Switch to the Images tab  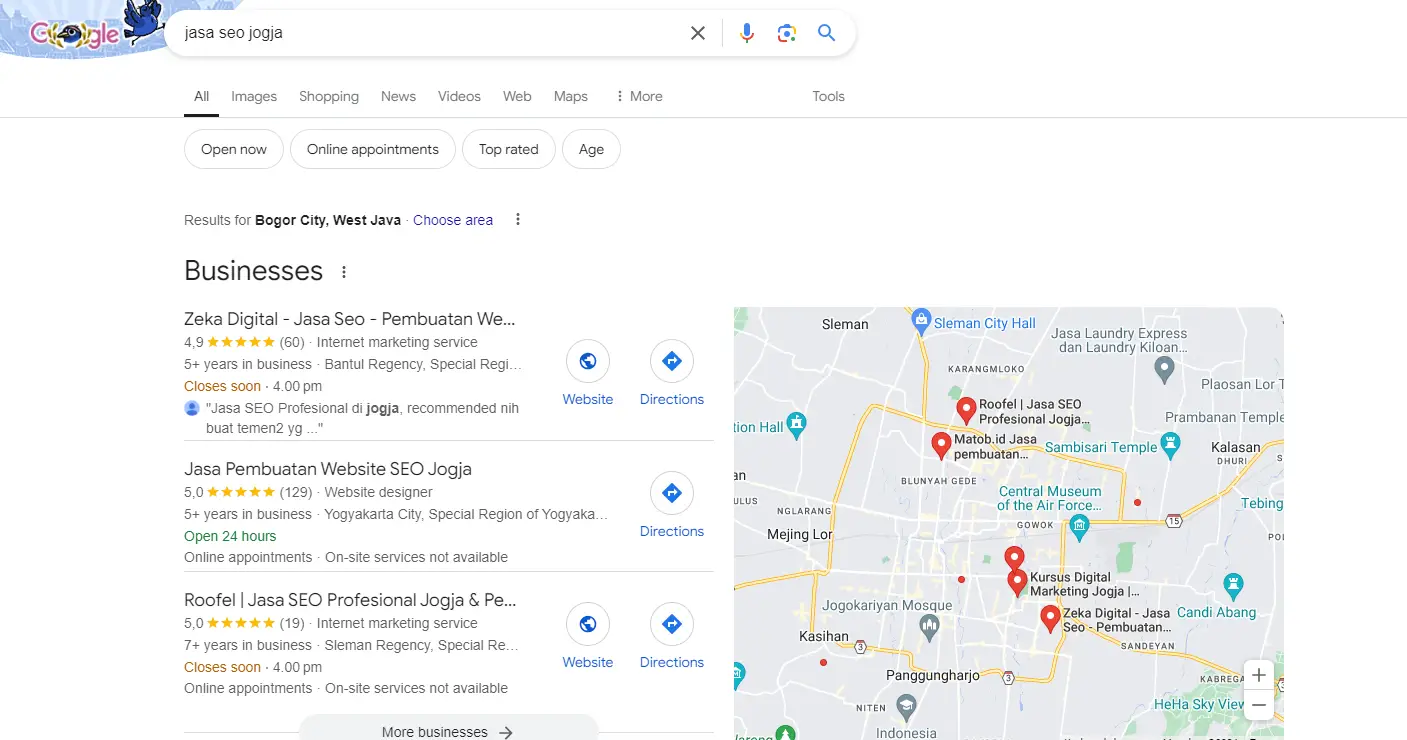pos(254,96)
